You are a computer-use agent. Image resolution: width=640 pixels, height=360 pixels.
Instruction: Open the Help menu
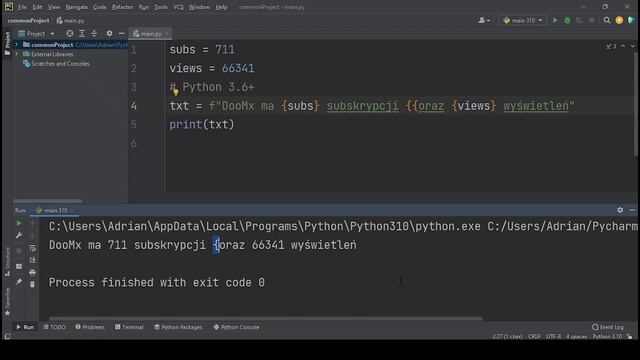point(221,7)
